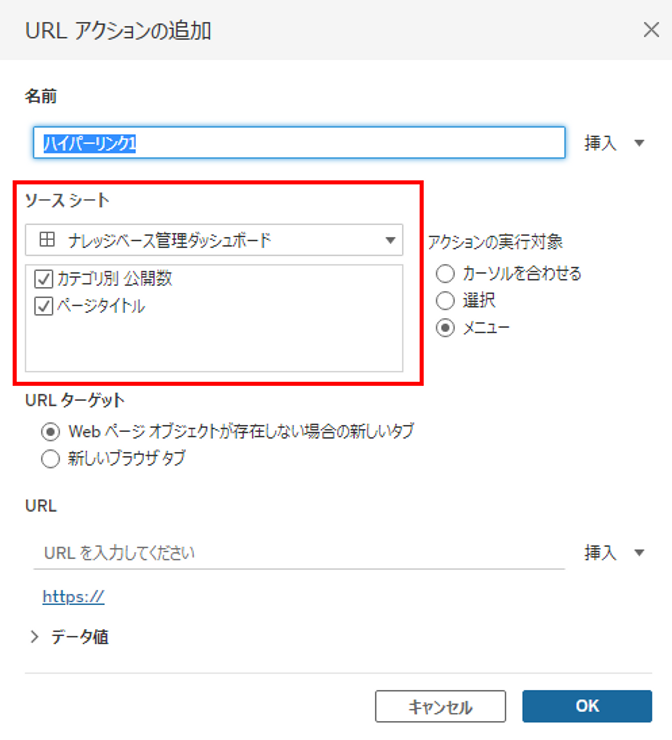Close the URL アクションの追加 dialog
The height and width of the screenshot is (740, 672).
[651, 30]
